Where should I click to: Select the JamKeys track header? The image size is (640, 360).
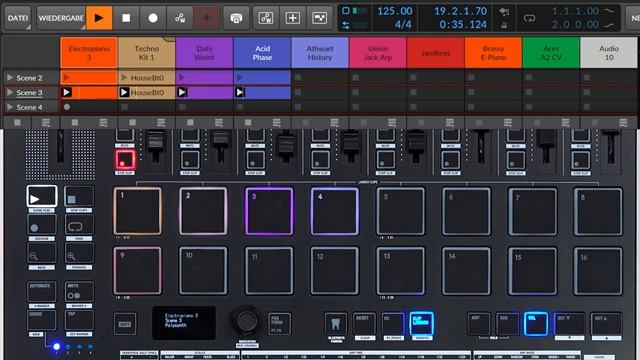tap(436, 53)
